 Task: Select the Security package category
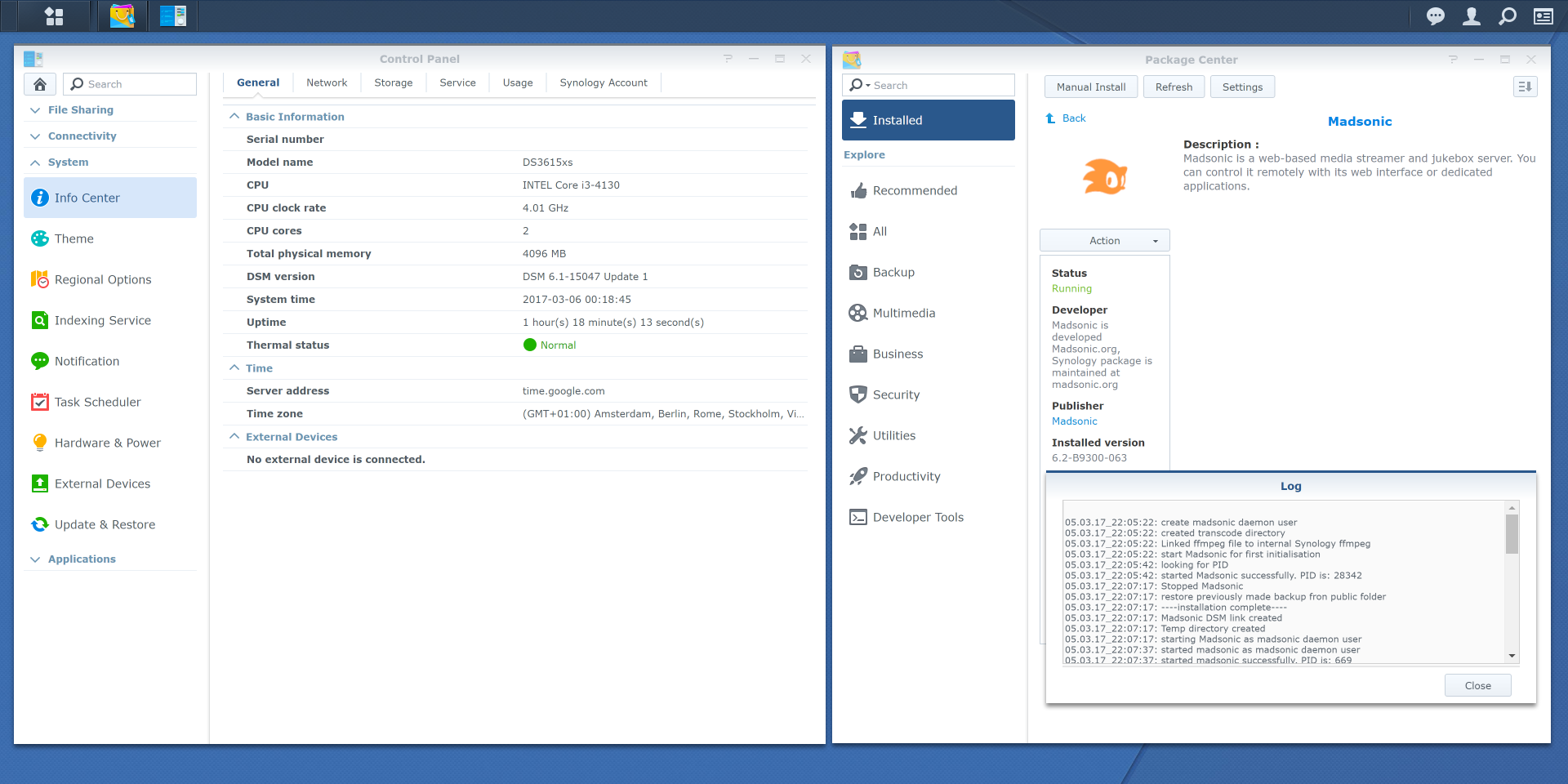[x=896, y=394]
